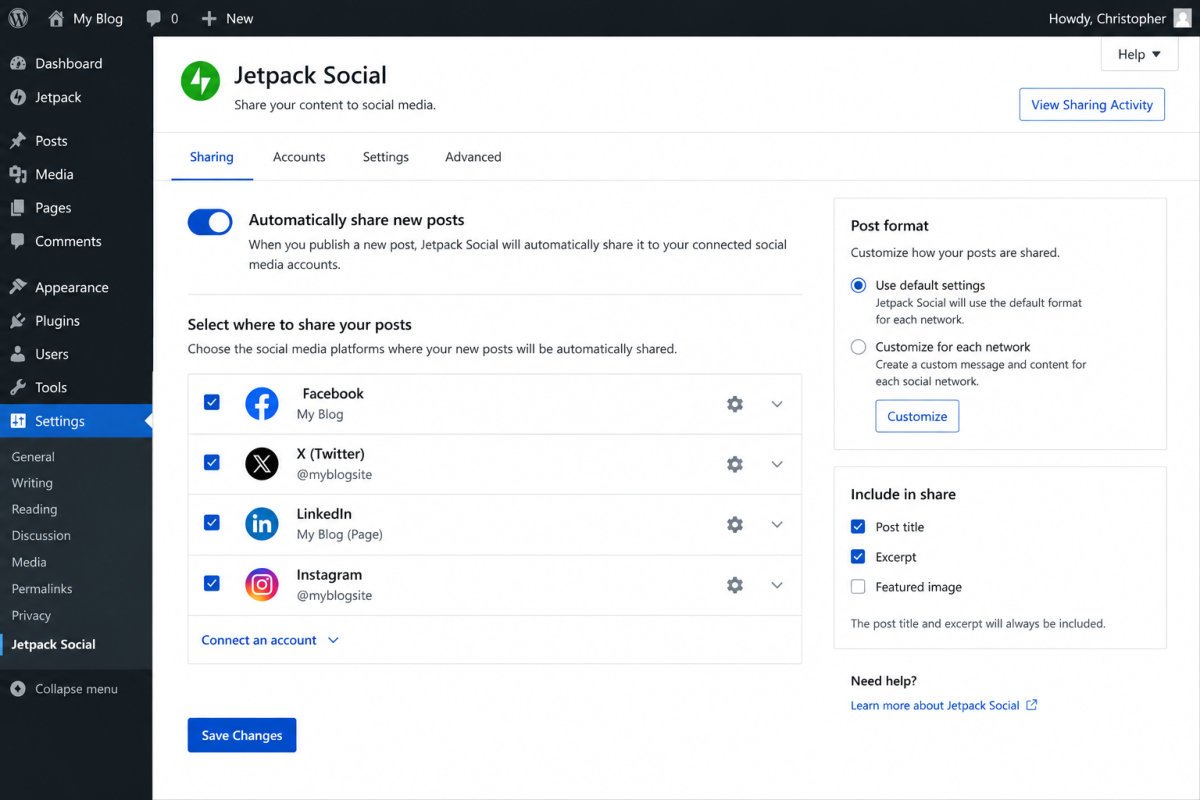Click the plus New icon in admin bar

208,18
